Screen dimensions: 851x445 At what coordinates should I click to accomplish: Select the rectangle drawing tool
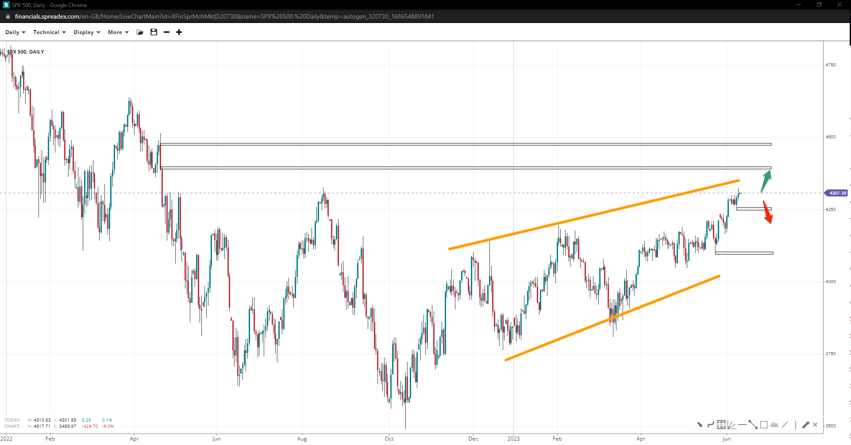764,425
